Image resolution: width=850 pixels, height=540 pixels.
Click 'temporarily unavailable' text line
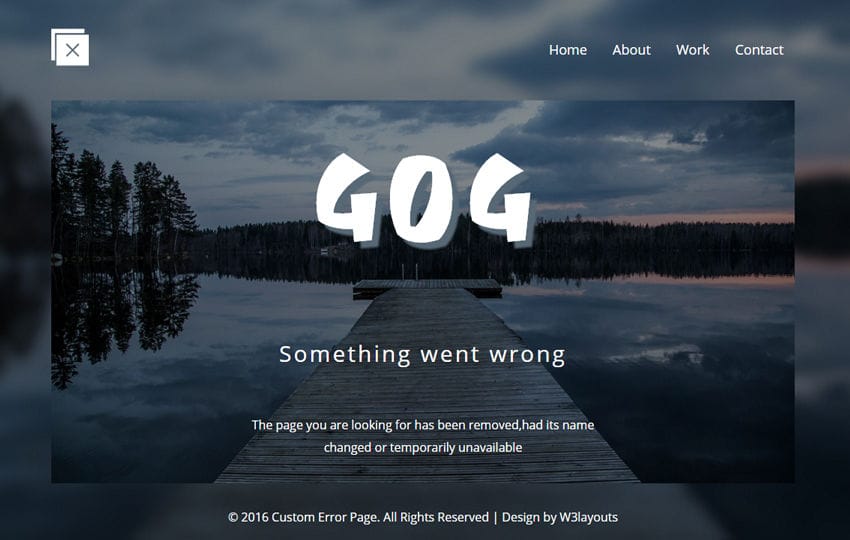pos(423,447)
